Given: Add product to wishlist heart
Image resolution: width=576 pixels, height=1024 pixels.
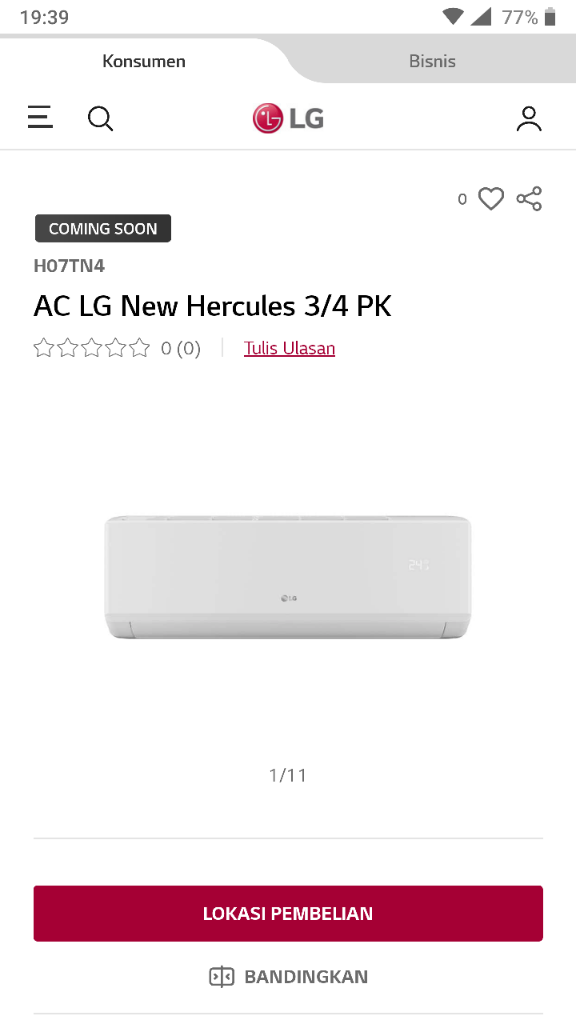Looking at the screenshot, I should (491, 199).
